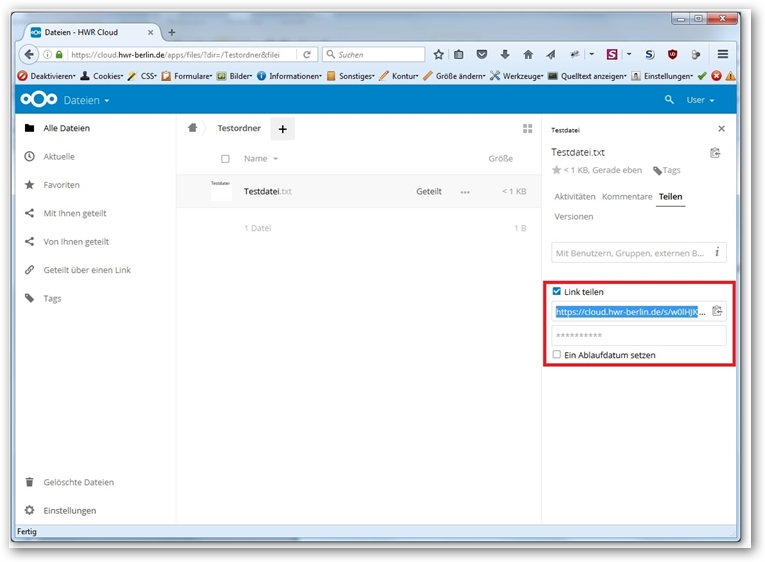Switch to Versionen tab
The width and height of the screenshot is (765, 562).
pos(574,217)
